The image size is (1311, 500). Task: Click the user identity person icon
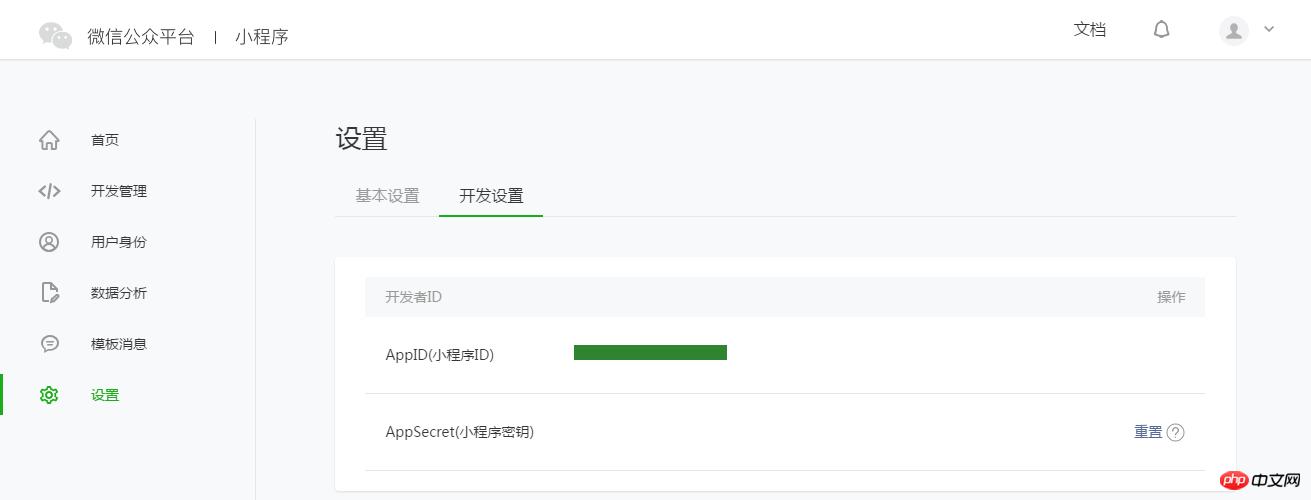(49, 242)
